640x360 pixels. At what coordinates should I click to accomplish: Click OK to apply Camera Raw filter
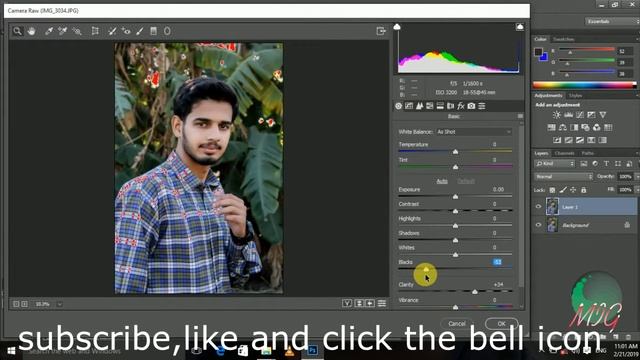pos(501,324)
